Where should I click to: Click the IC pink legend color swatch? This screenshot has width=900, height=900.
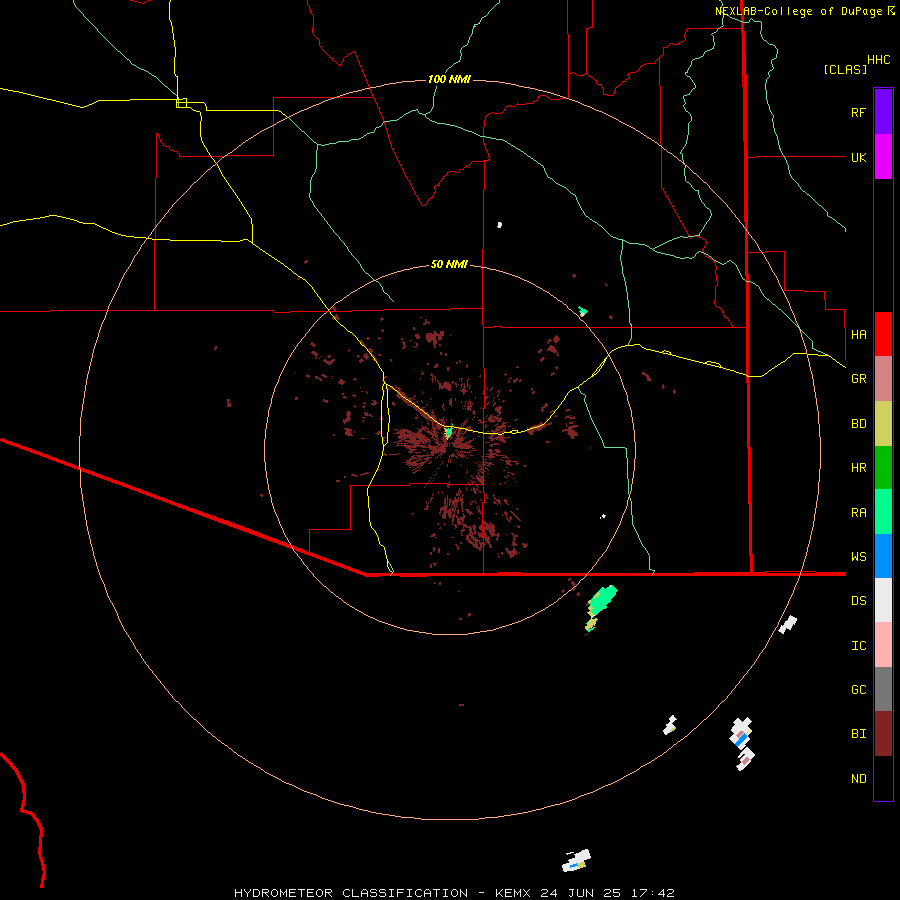(883, 645)
